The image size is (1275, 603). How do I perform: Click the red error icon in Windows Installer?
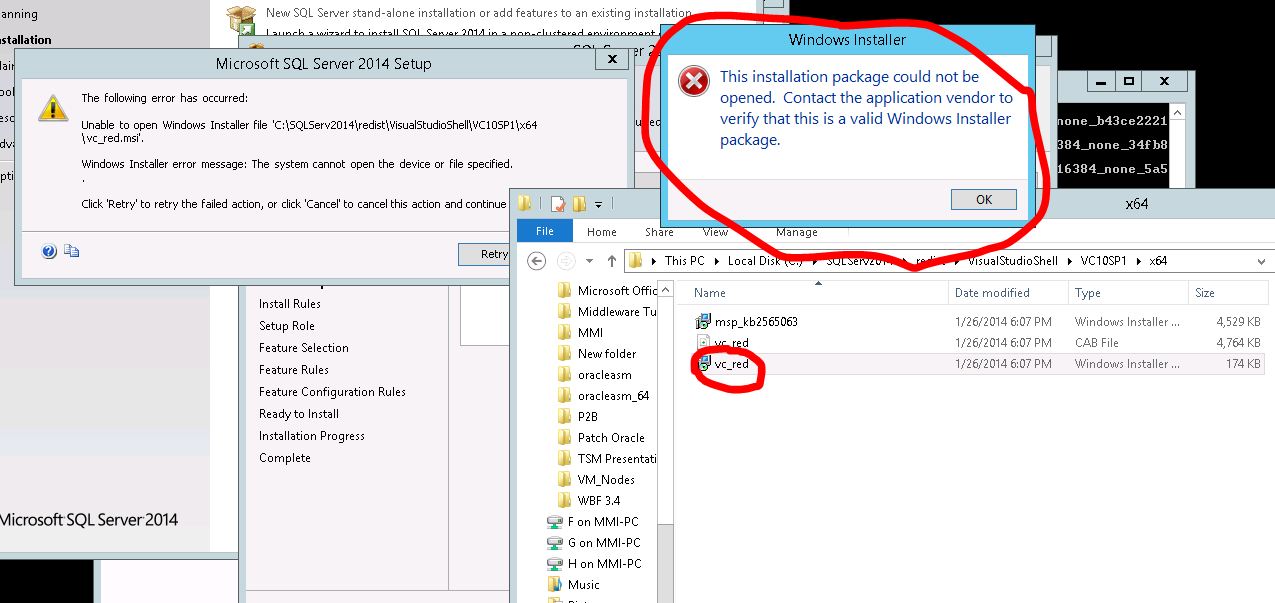coord(693,82)
